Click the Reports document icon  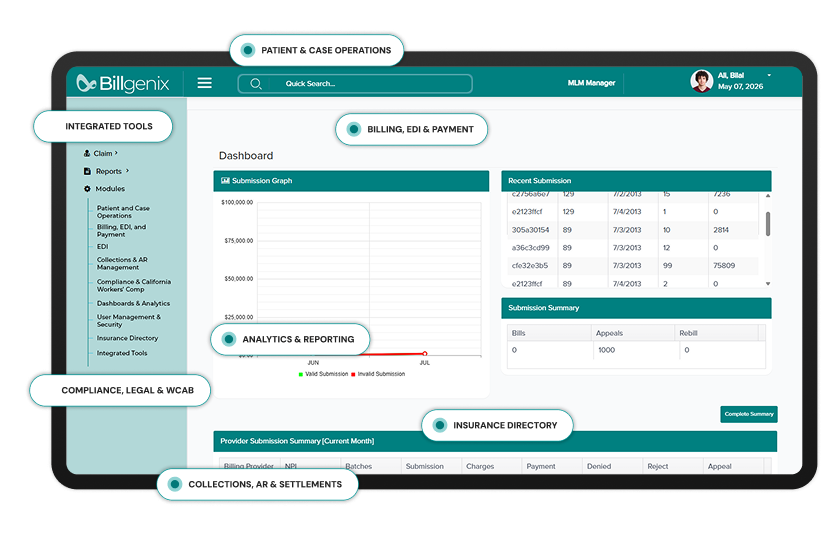pyautogui.click(x=87, y=171)
